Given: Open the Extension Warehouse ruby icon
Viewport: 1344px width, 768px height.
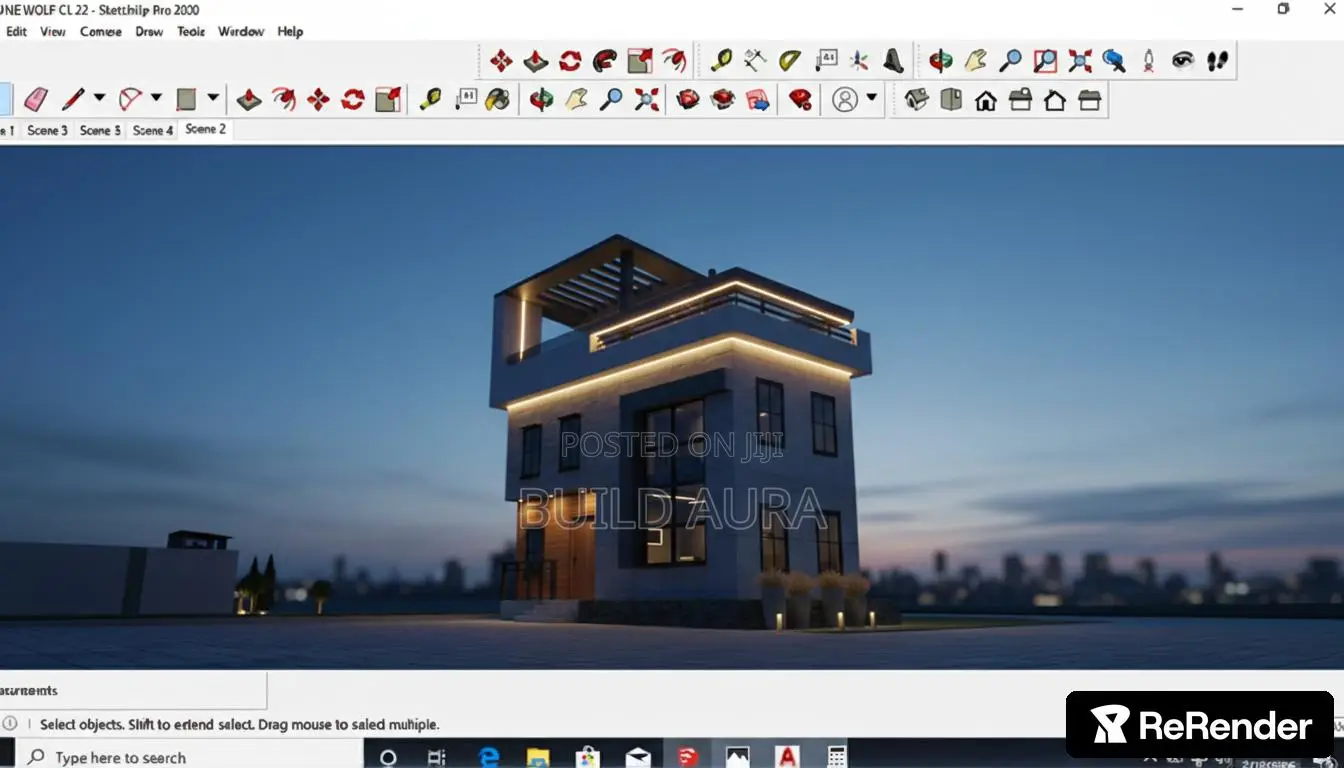Looking at the screenshot, I should pyautogui.click(x=800, y=99).
